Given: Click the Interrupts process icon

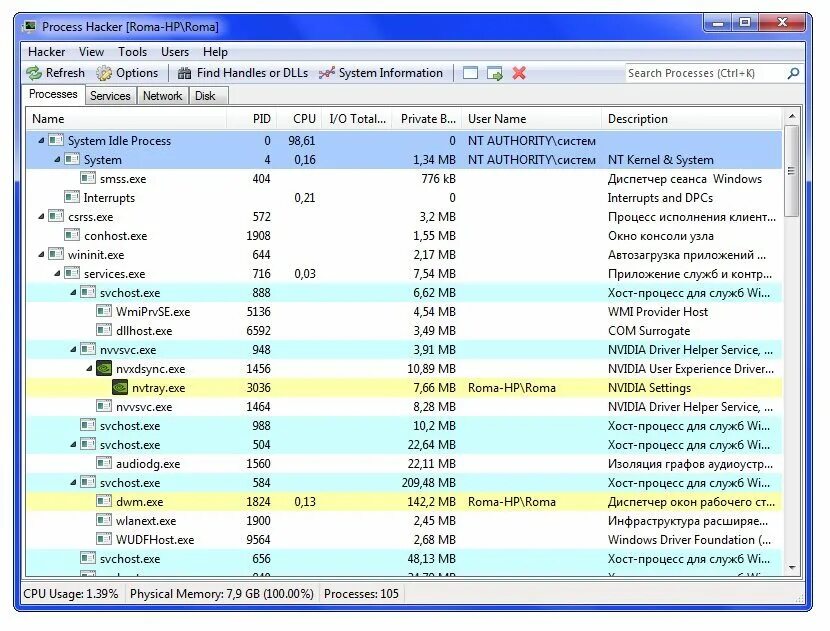Looking at the screenshot, I should tap(72, 197).
